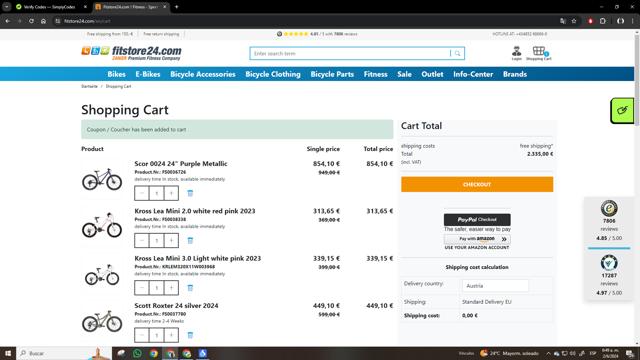Delete Scor 0024 Purple Metallic from cart
Image resolution: width=640 pixels, height=360 pixels.
(190, 193)
